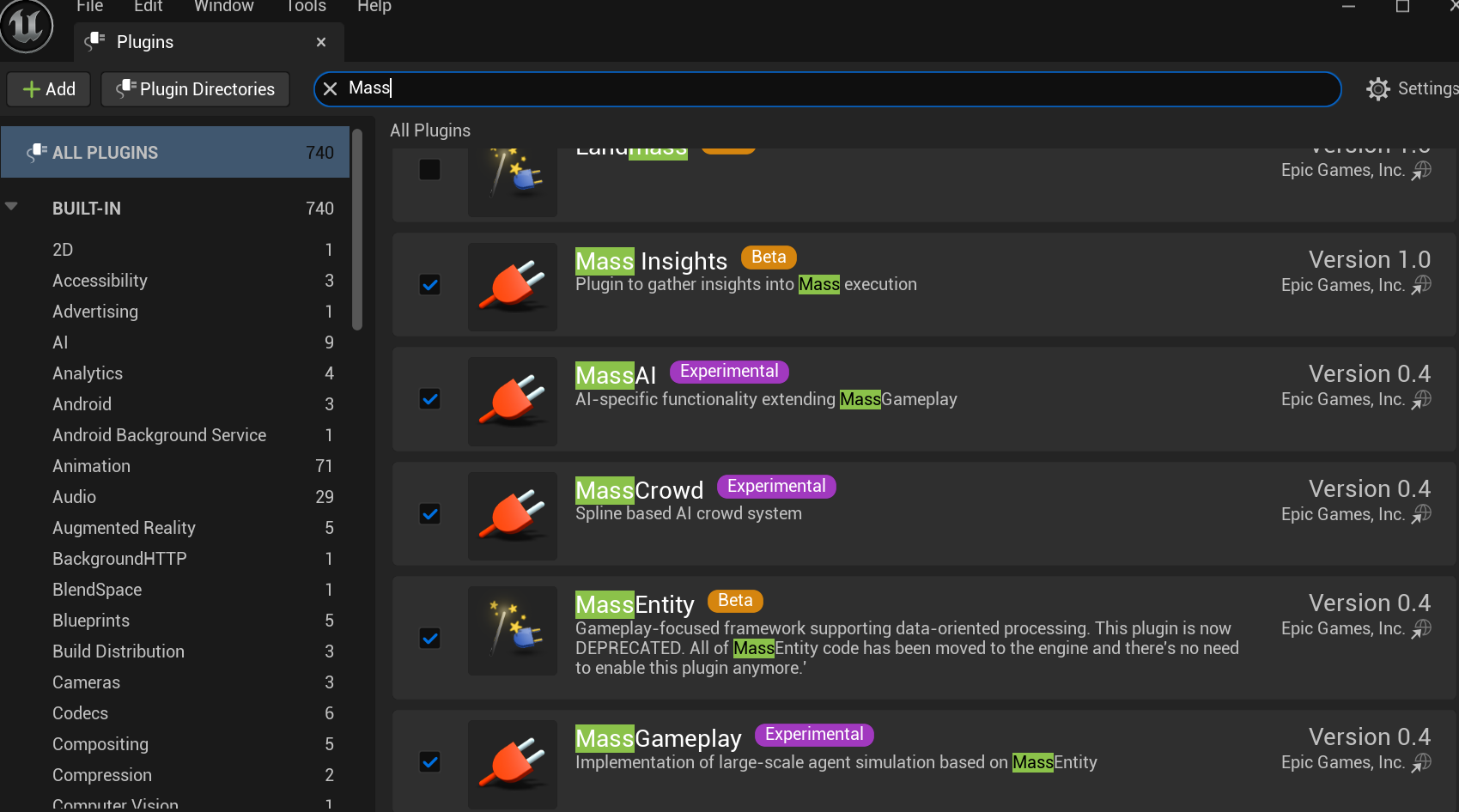Select the Blueprints category
This screenshot has height=812, width=1459.
coord(175,621)
